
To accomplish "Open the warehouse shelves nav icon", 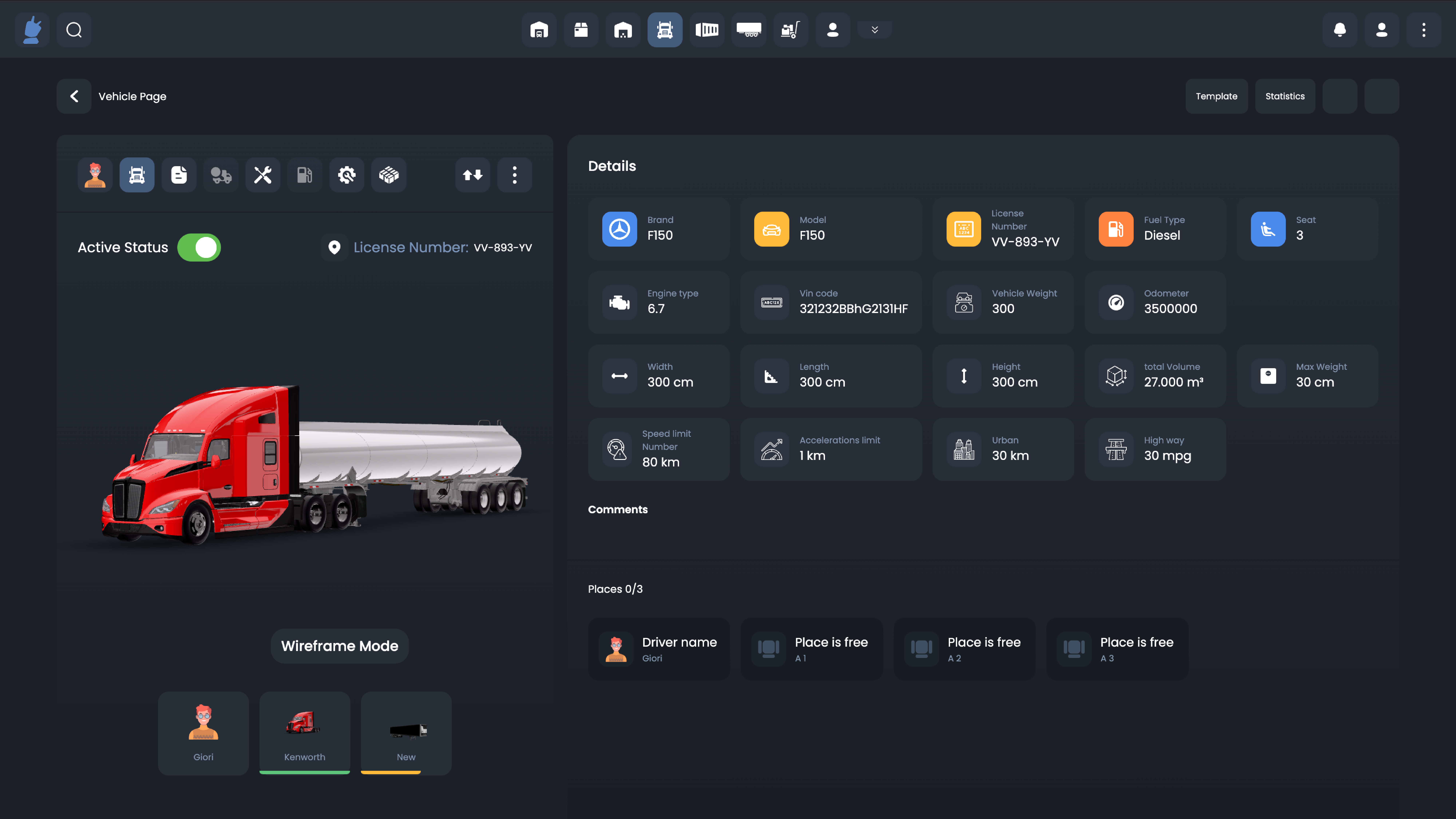I will tap(623, 30).
